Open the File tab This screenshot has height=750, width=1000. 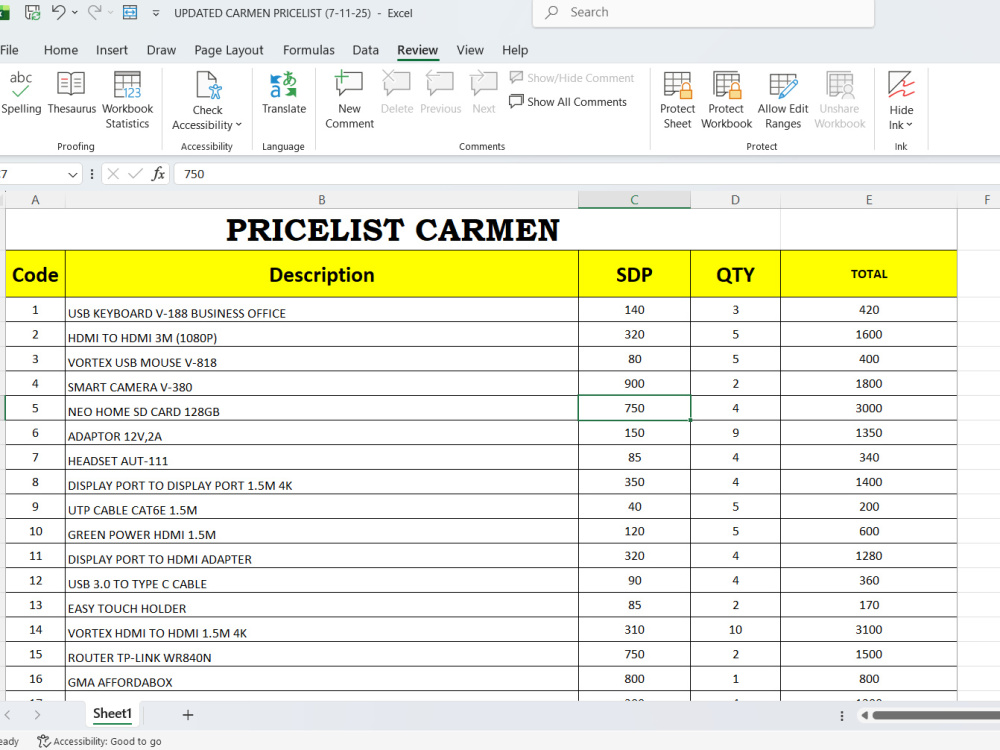[9, 50]
